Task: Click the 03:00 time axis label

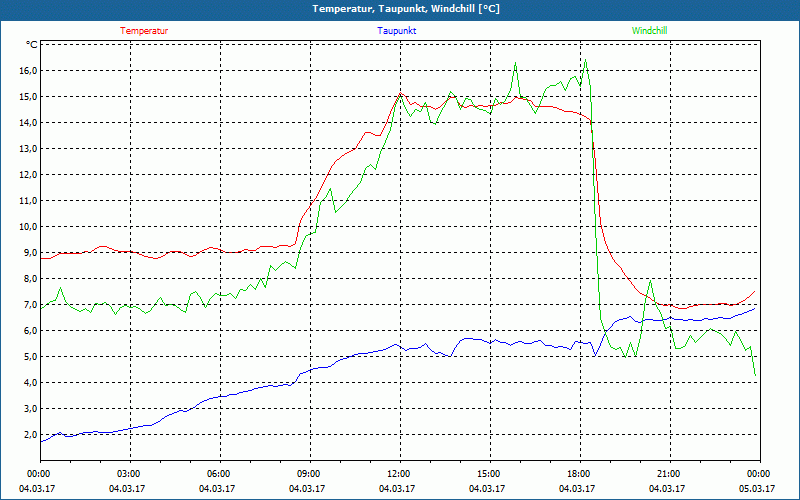Action: [x=130, y=474]
